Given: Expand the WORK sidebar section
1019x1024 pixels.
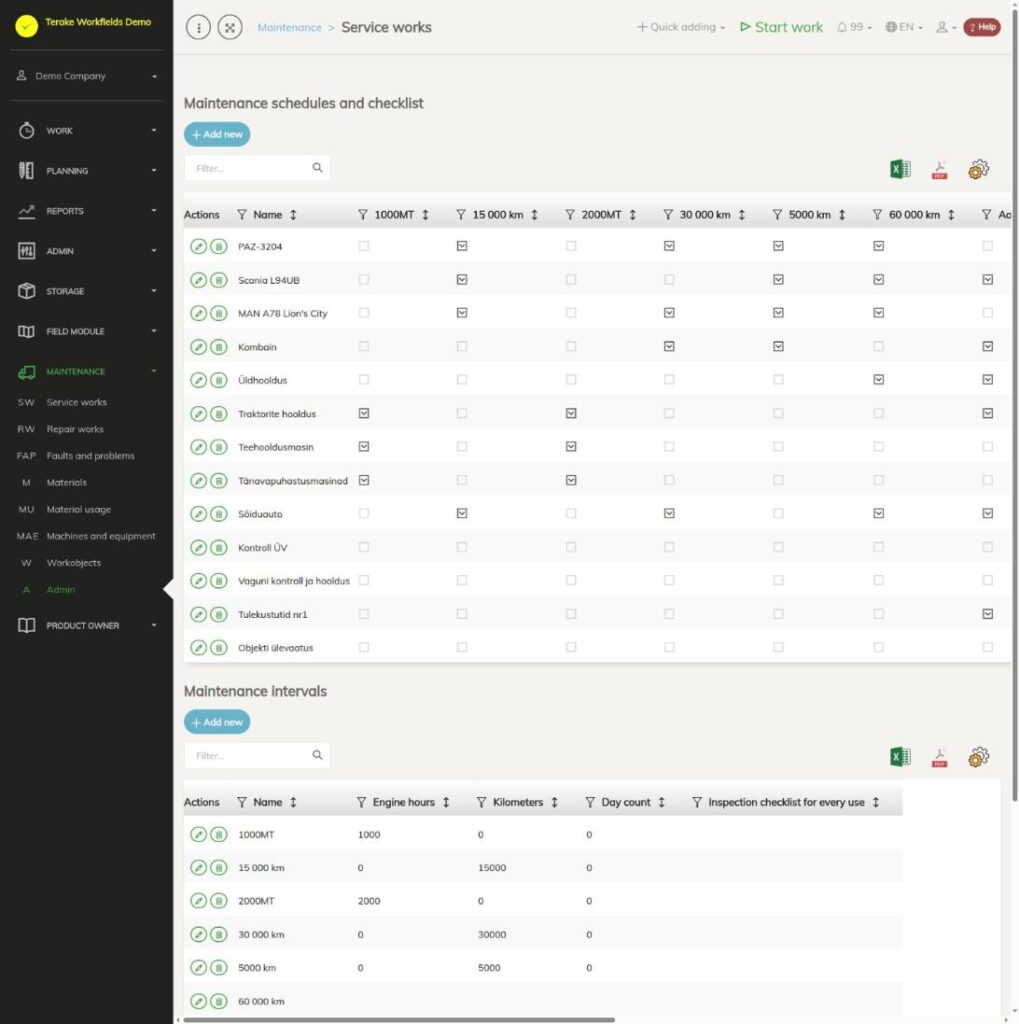Looking at the screenshot, I should tap(87, 131).
